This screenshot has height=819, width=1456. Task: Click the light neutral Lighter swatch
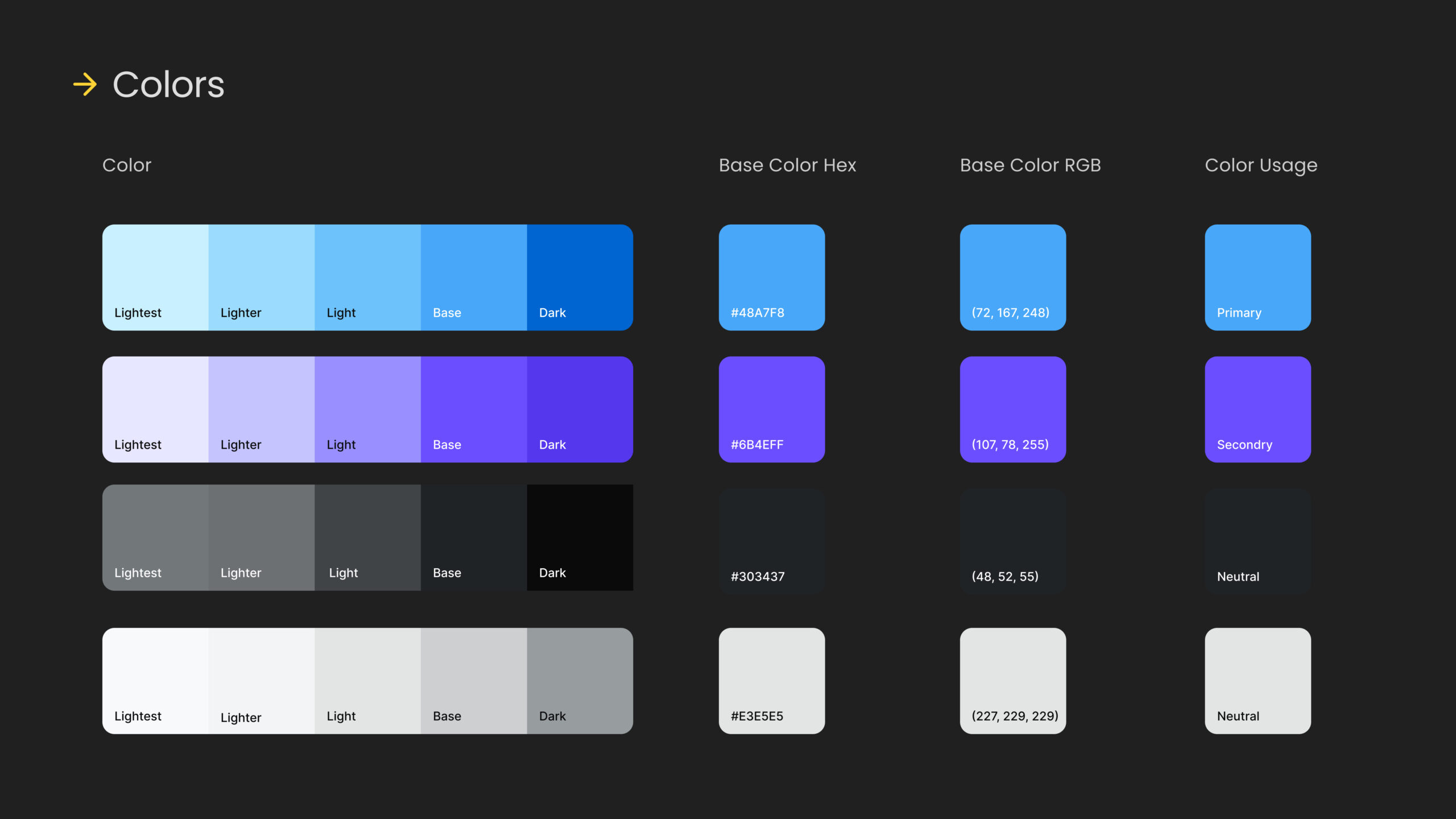[262, 681]
